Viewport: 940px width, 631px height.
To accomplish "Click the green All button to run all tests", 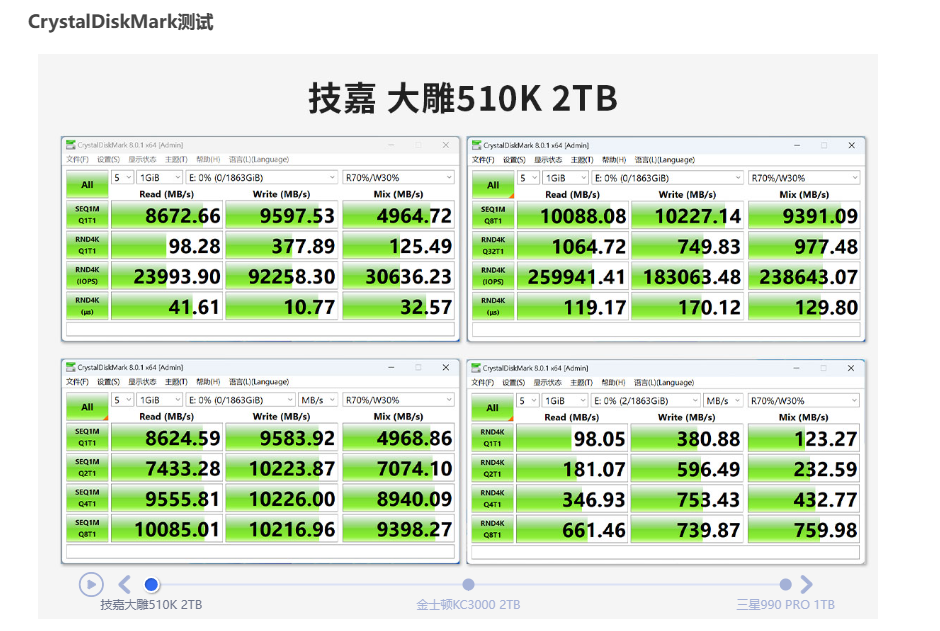I will pyautogui.click(x=87, y=185).
